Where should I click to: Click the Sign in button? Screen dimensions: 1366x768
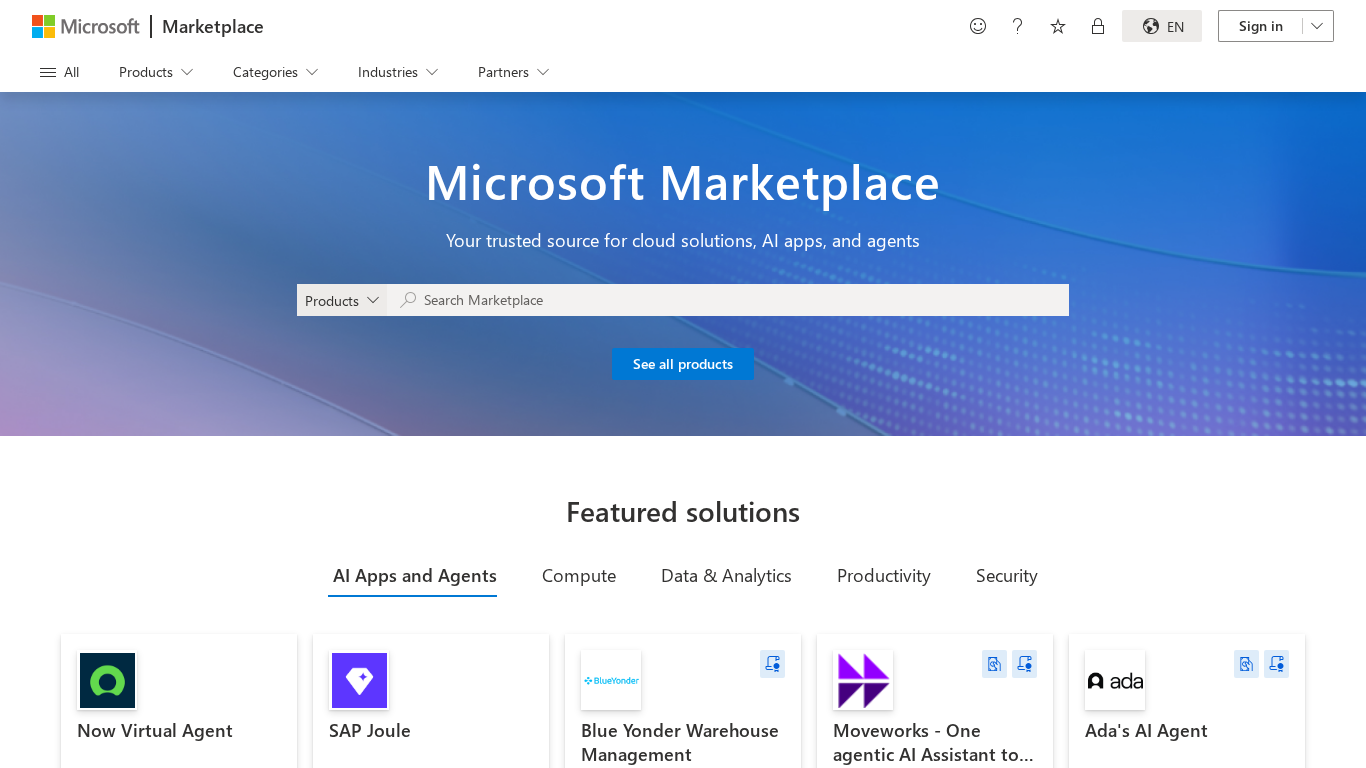click(x=1260, y=26)
